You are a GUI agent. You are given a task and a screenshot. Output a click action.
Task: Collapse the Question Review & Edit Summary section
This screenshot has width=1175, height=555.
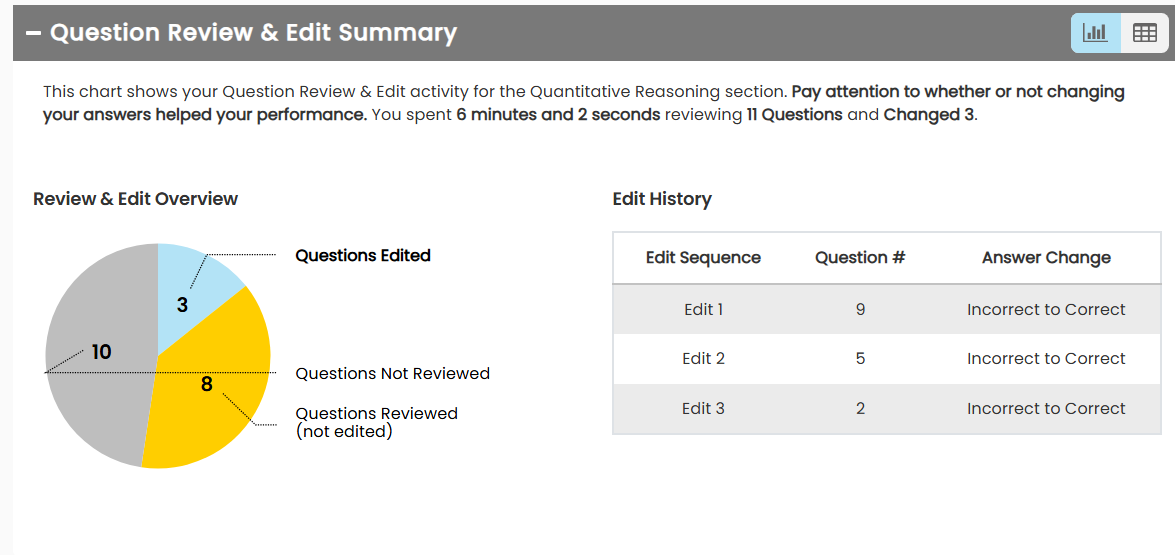pos(34,33)
